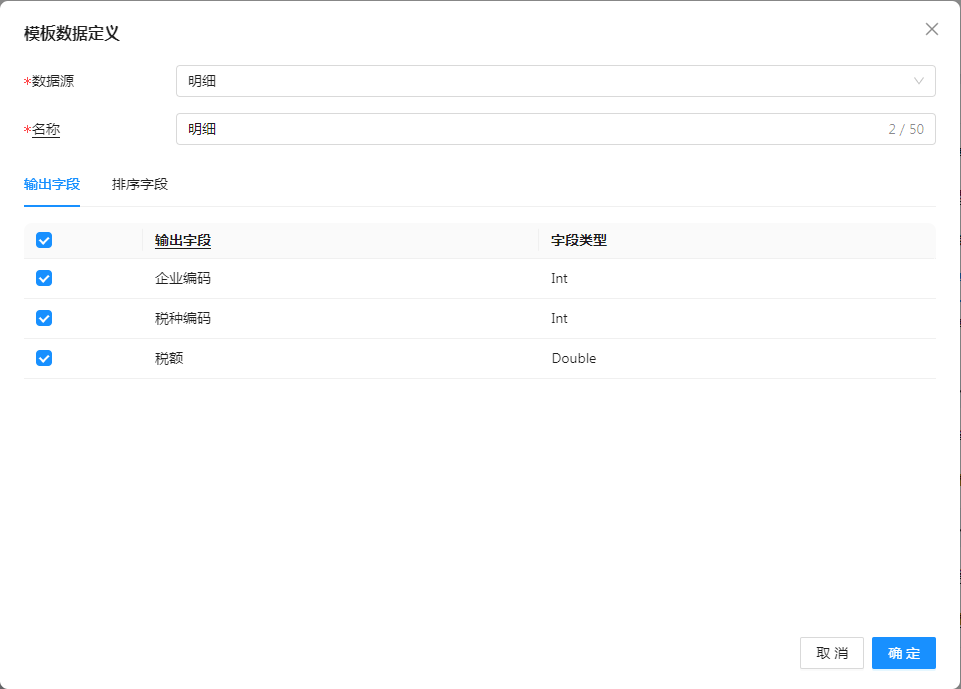Switch to the 排序字段 tab

tap(140, 184)
